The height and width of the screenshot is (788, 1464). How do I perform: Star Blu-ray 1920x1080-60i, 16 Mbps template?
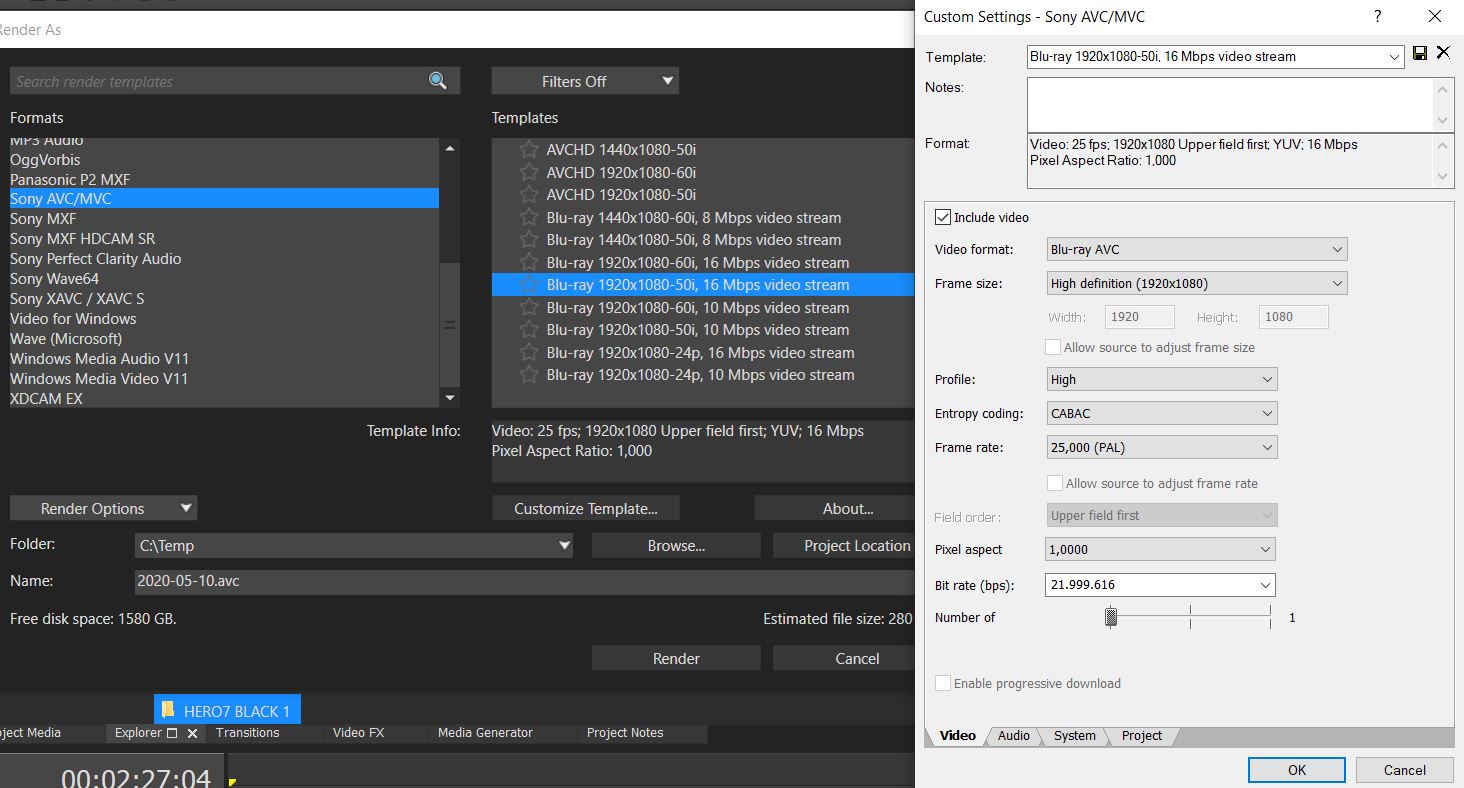pyautogui.click(x=529, y=262)
